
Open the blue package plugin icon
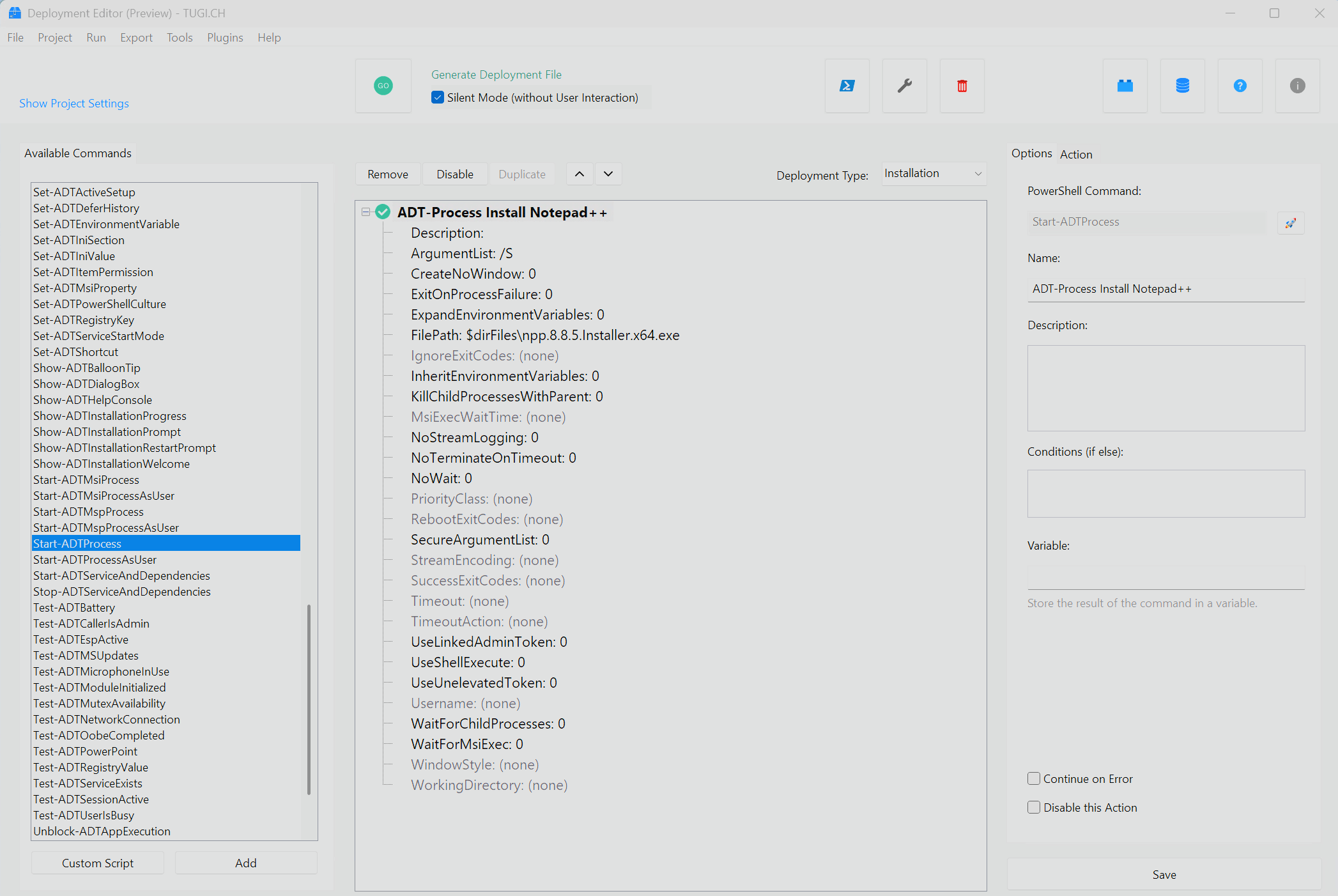[x=1125, y=86]
